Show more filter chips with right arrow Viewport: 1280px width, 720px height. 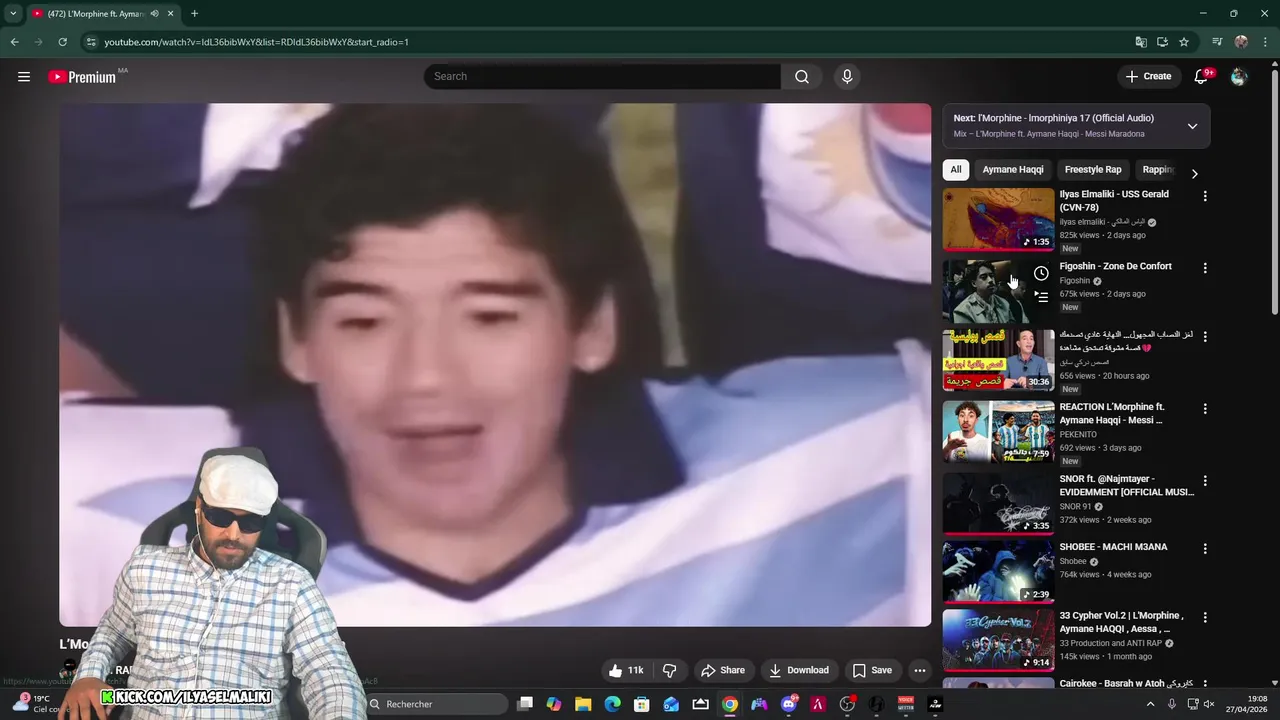[x=1194, y=173]
